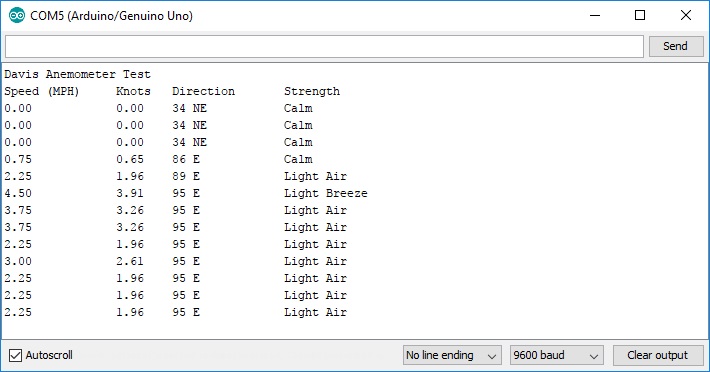Open the 9600 baud dropdown

point(556,355)
